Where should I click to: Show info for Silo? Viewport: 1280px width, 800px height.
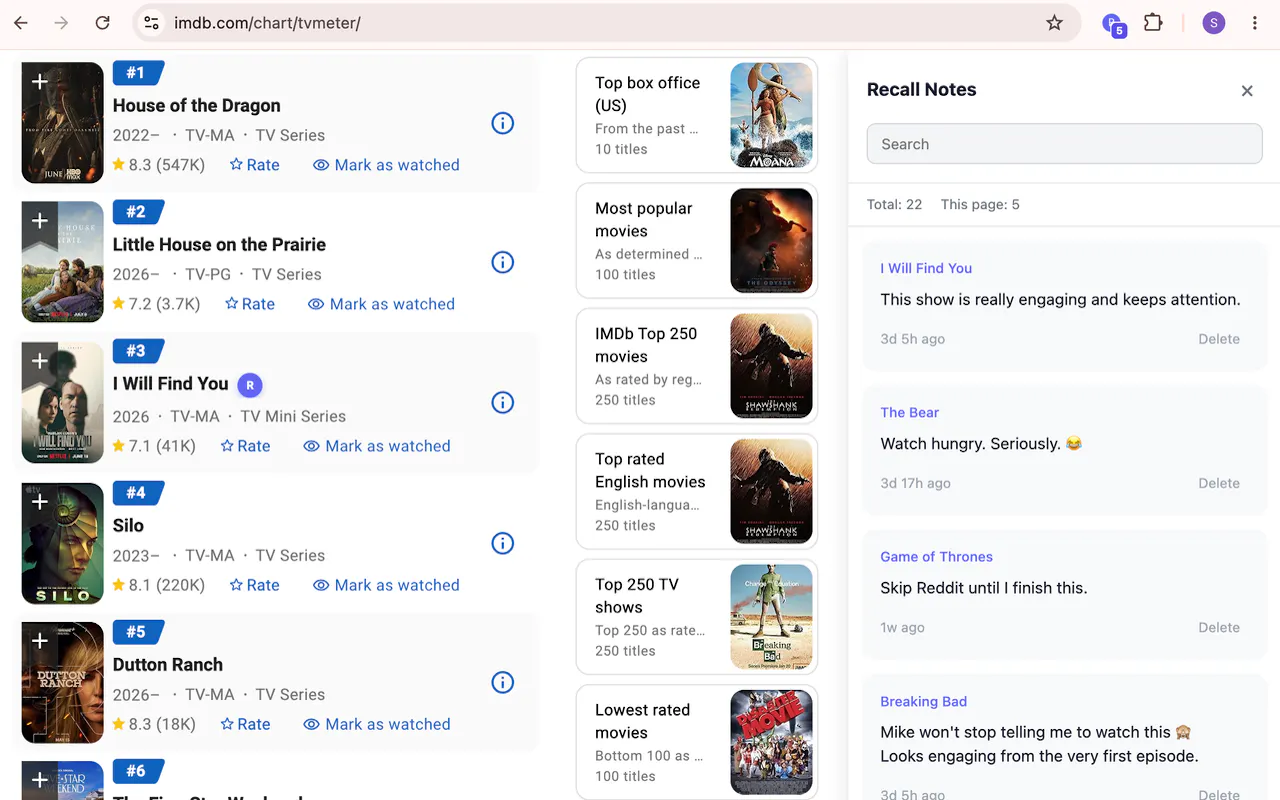pos(503,543)
